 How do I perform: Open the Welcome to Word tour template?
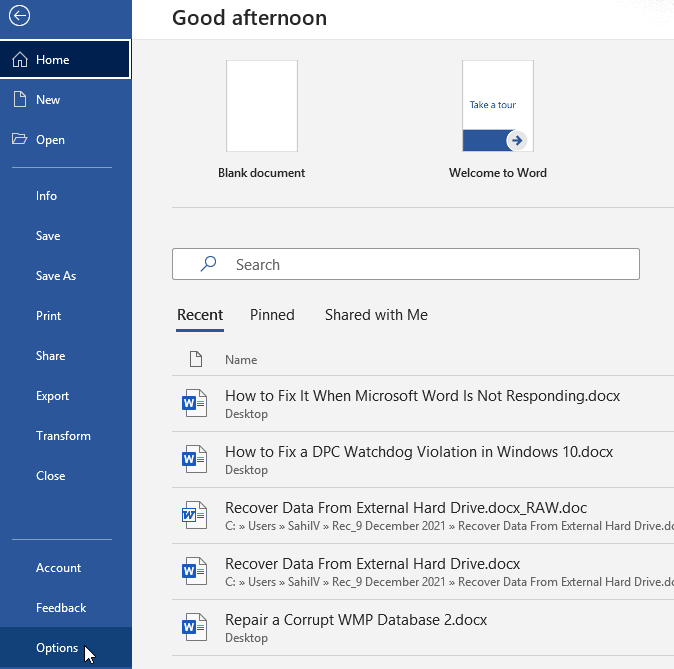[498, 106]
